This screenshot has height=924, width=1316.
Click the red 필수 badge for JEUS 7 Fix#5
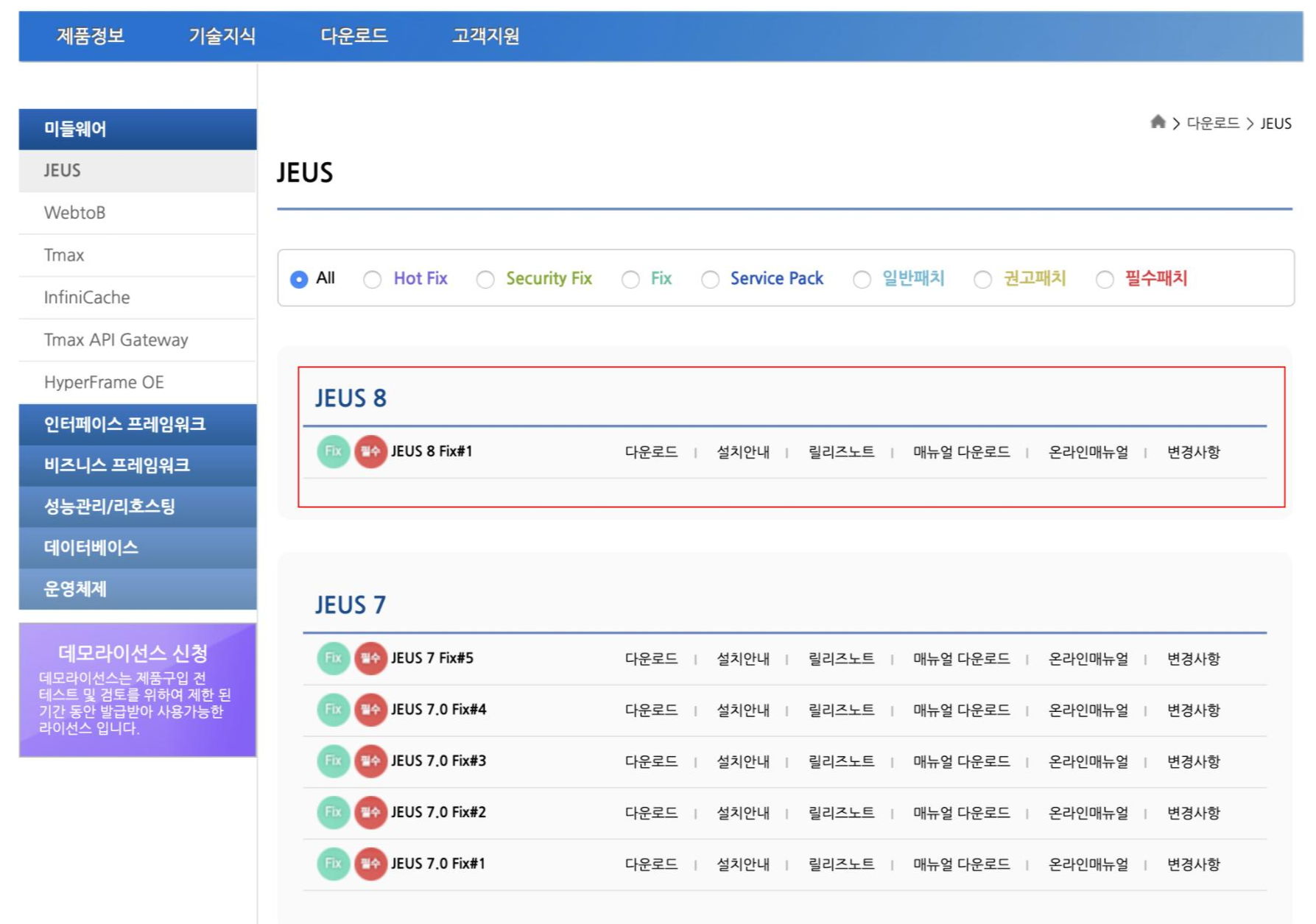pyautogui.click(x=370, y=657)
